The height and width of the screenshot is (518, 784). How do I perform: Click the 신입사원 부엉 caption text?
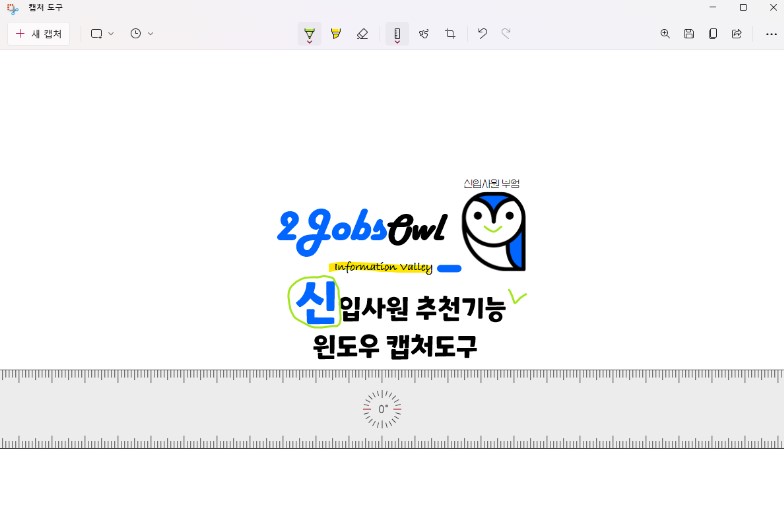(x=492, y=184)
